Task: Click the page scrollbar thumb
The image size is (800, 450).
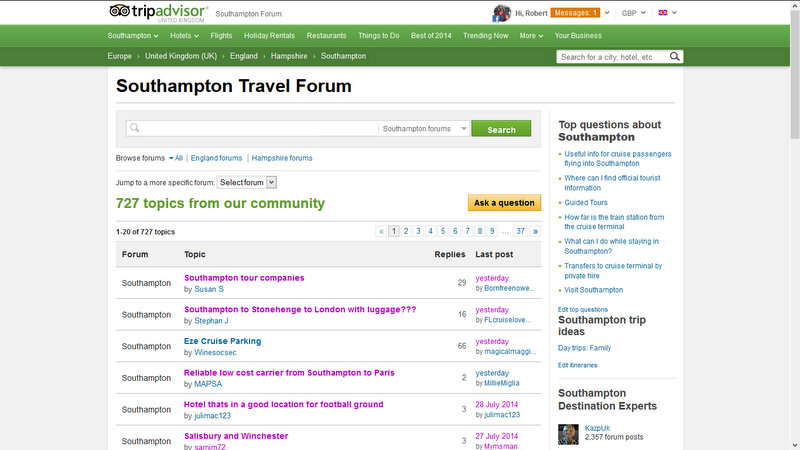Action: point(795,74)
